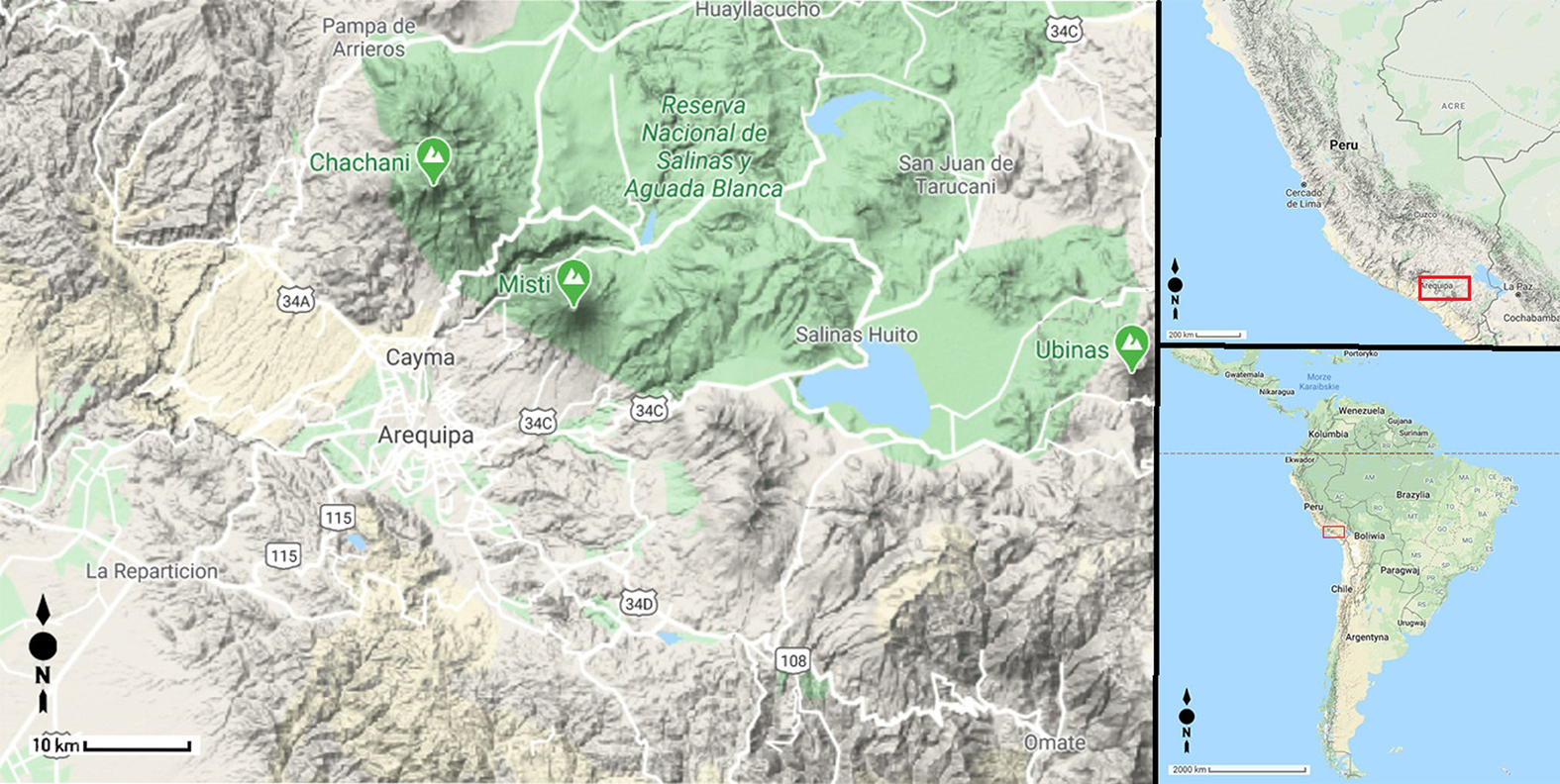
Task: Click the upper 115 route shield
Action: (338, 517)
